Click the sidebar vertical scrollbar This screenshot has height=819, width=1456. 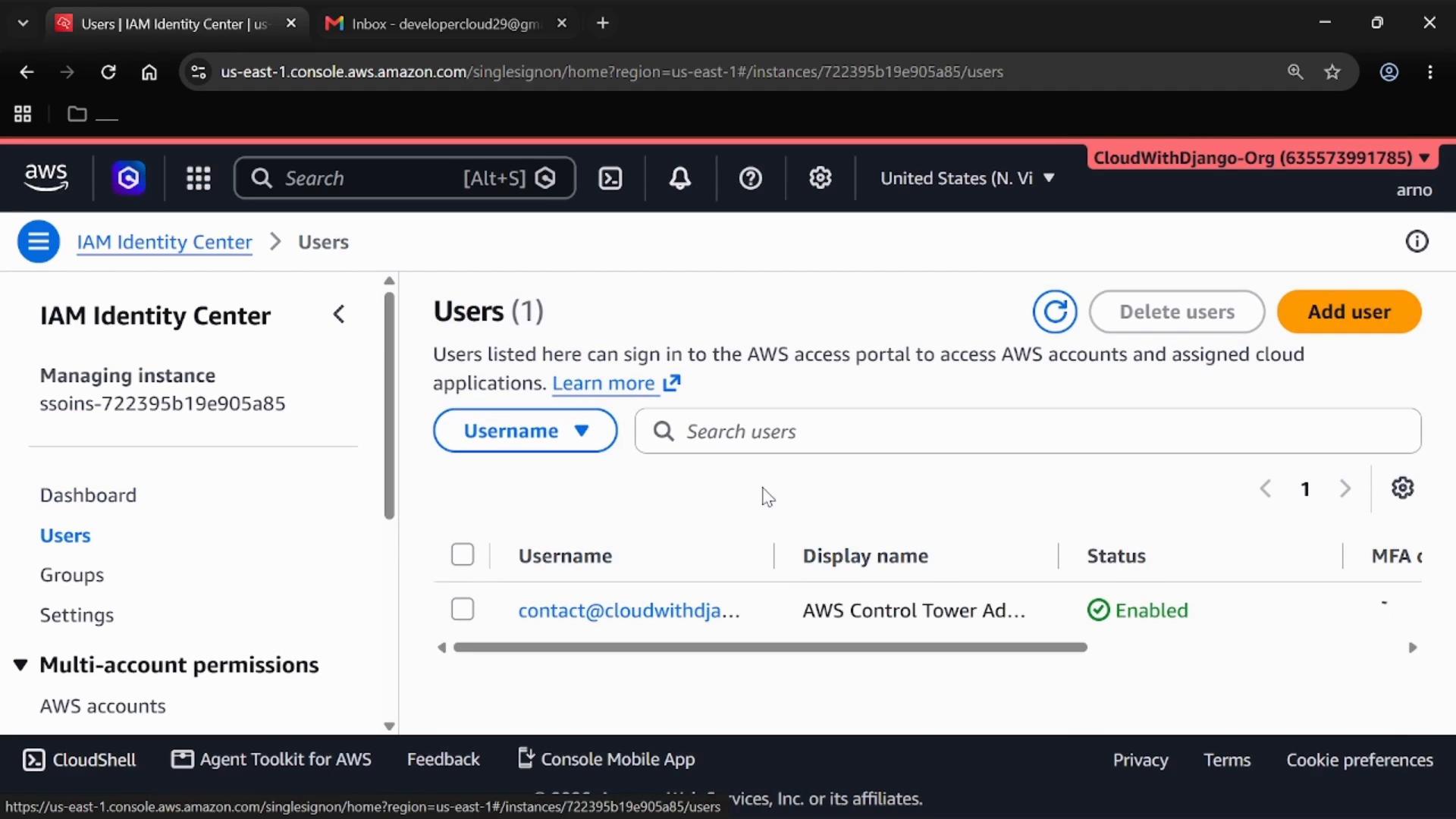389,406
